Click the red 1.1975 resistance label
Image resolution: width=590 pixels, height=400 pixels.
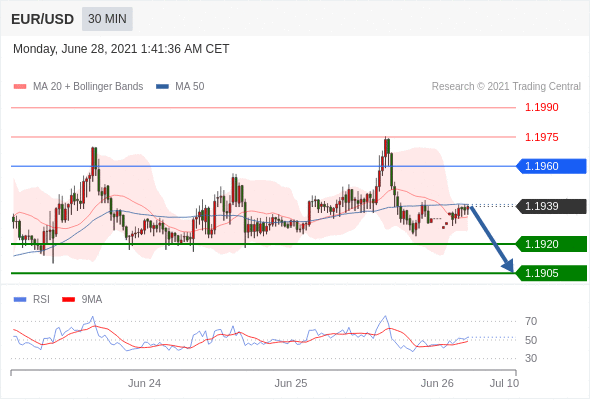541,137
